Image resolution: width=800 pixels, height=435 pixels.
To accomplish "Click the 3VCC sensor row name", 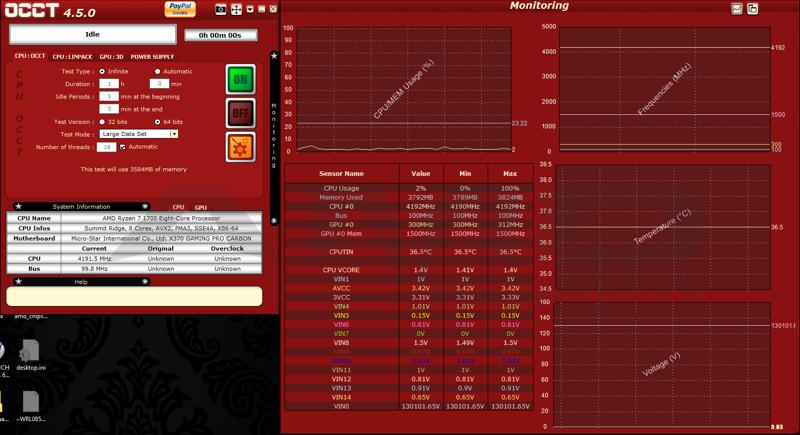I will point(341,297).
